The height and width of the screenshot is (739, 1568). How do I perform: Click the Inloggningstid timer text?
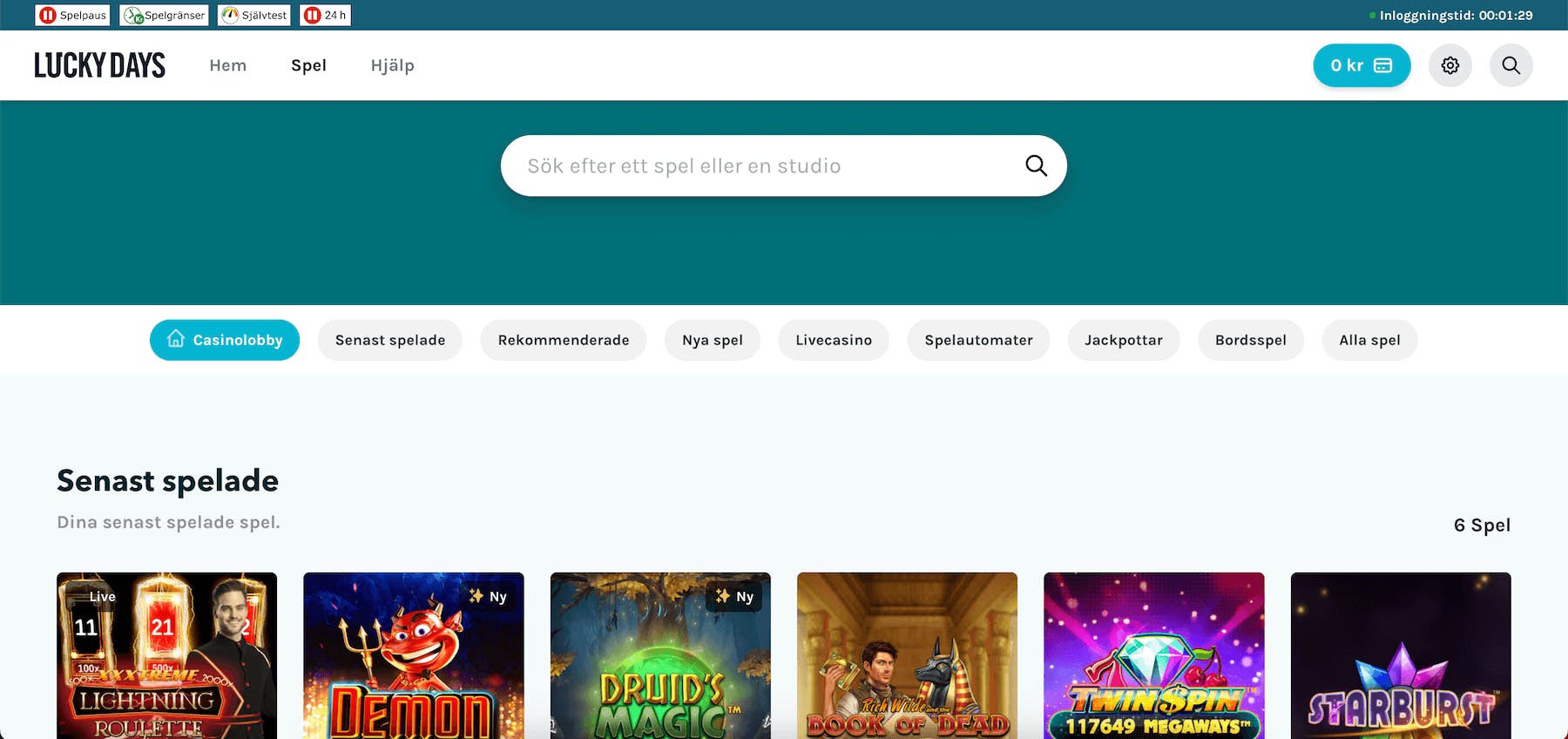click(x=1456, y=15)
